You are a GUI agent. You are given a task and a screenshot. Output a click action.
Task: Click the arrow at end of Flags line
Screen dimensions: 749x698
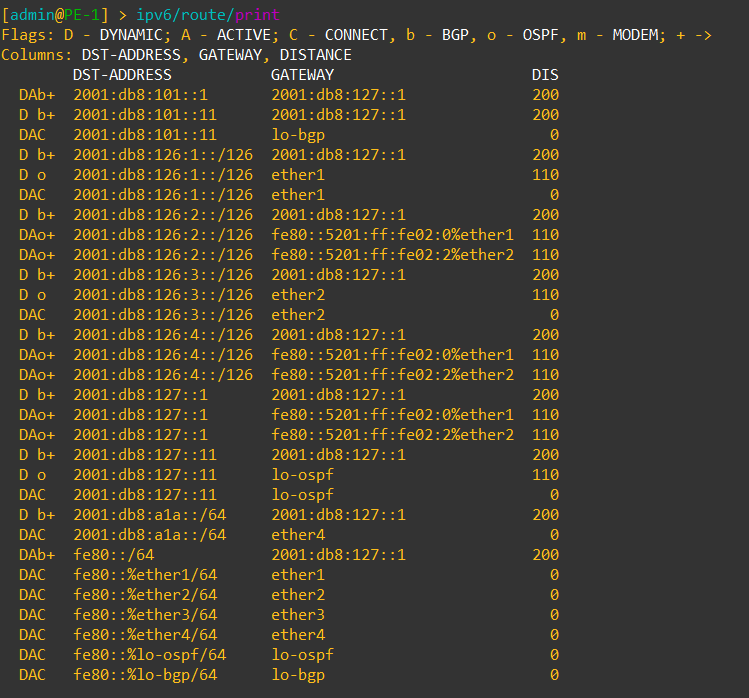(x=702, y=35)
